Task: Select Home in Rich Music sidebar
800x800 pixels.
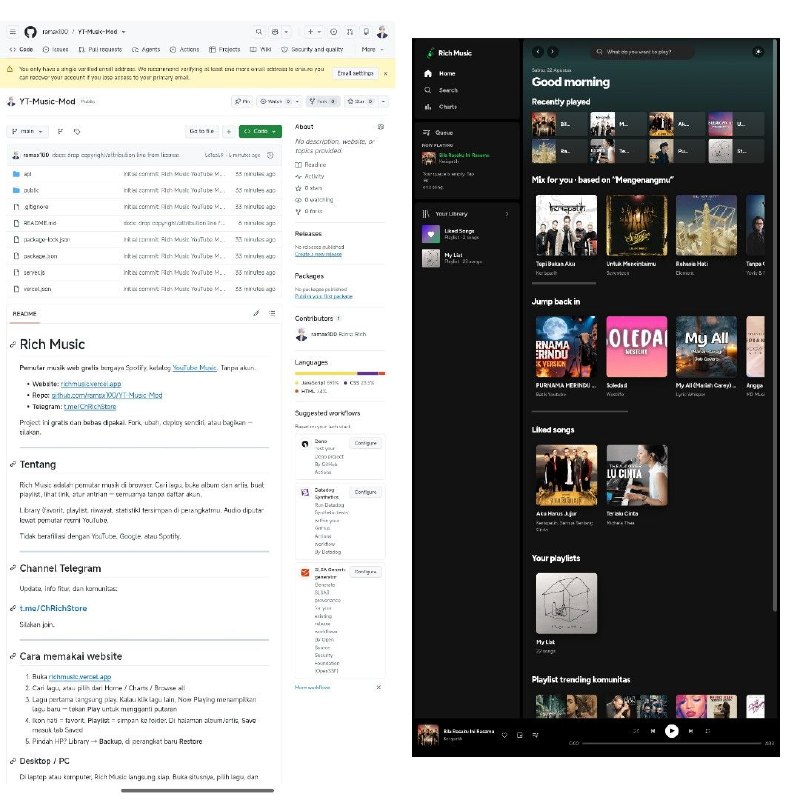Action: pos(440,73)
